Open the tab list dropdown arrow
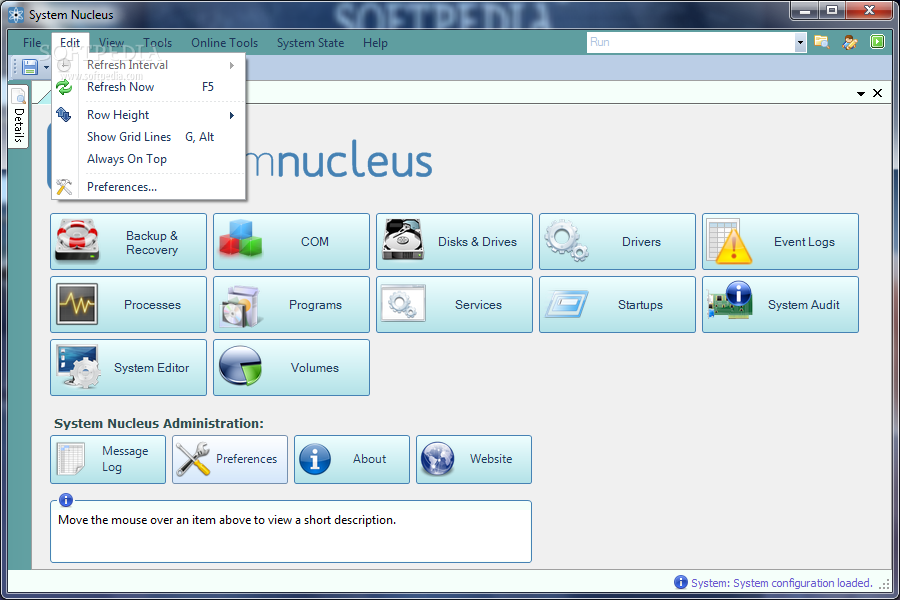Image resolution: width=900 pixels, height=600 pixels. (x=860, y=93)
